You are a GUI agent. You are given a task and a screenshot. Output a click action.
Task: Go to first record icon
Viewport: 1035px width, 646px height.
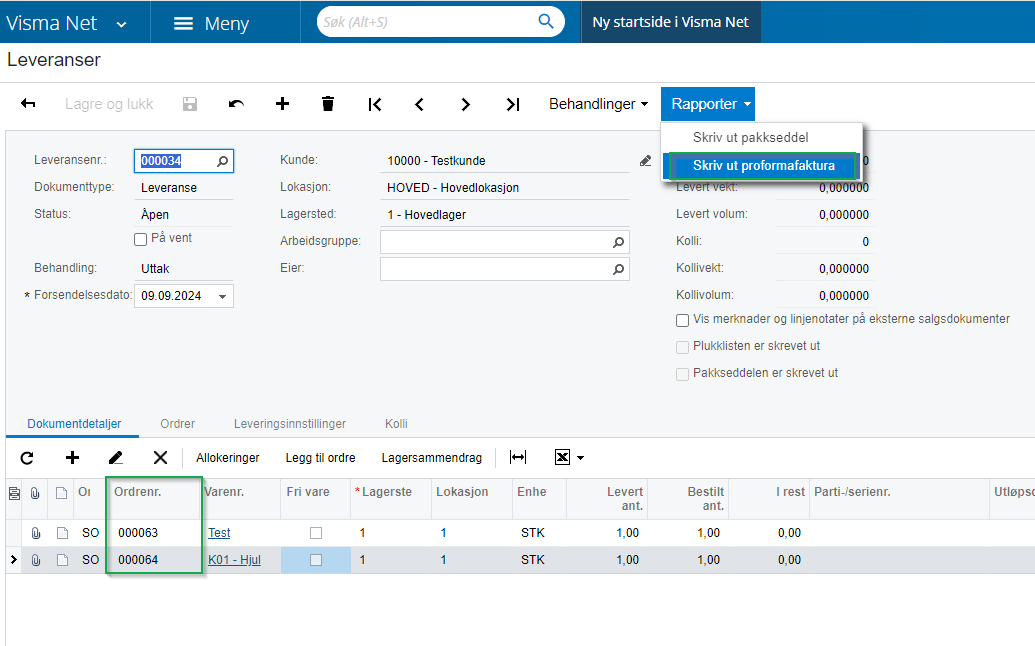pyautogui.click(x=375, y=104)
